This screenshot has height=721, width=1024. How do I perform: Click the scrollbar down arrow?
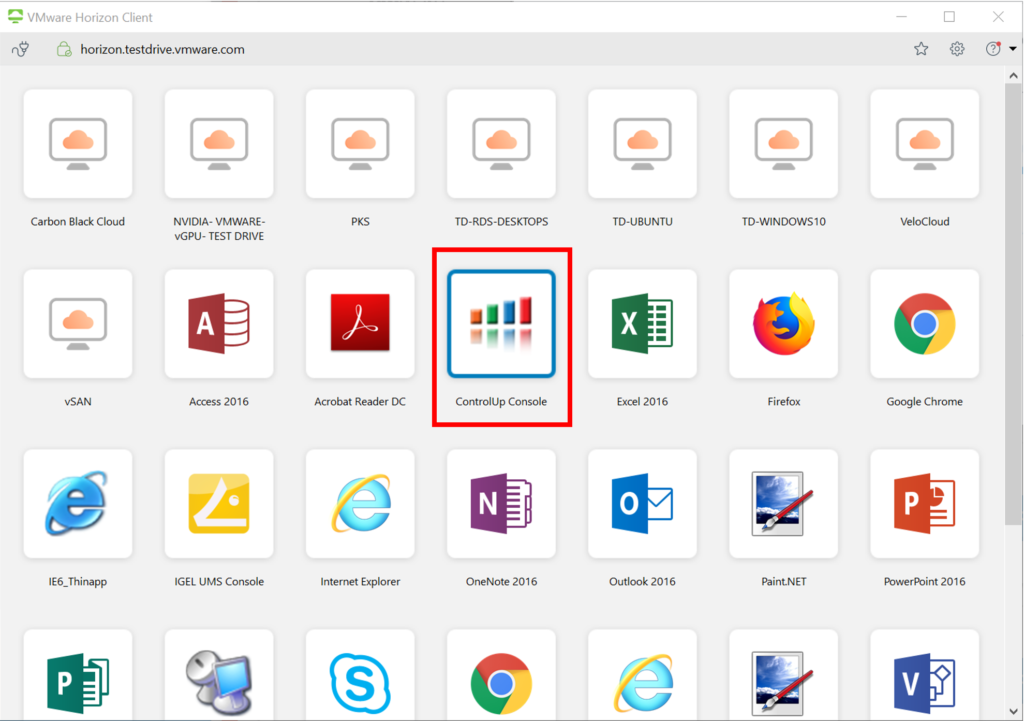point(1013,711)
